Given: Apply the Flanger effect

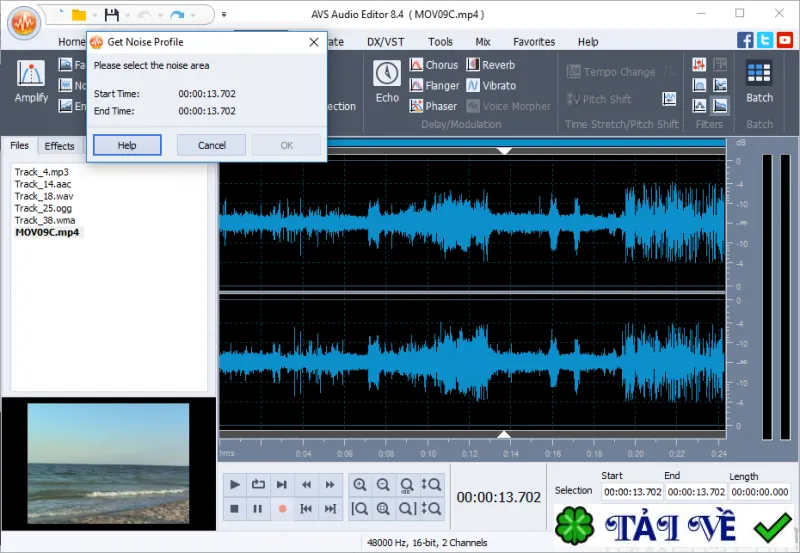Looking at the screenshot, I should coord(434,86).
